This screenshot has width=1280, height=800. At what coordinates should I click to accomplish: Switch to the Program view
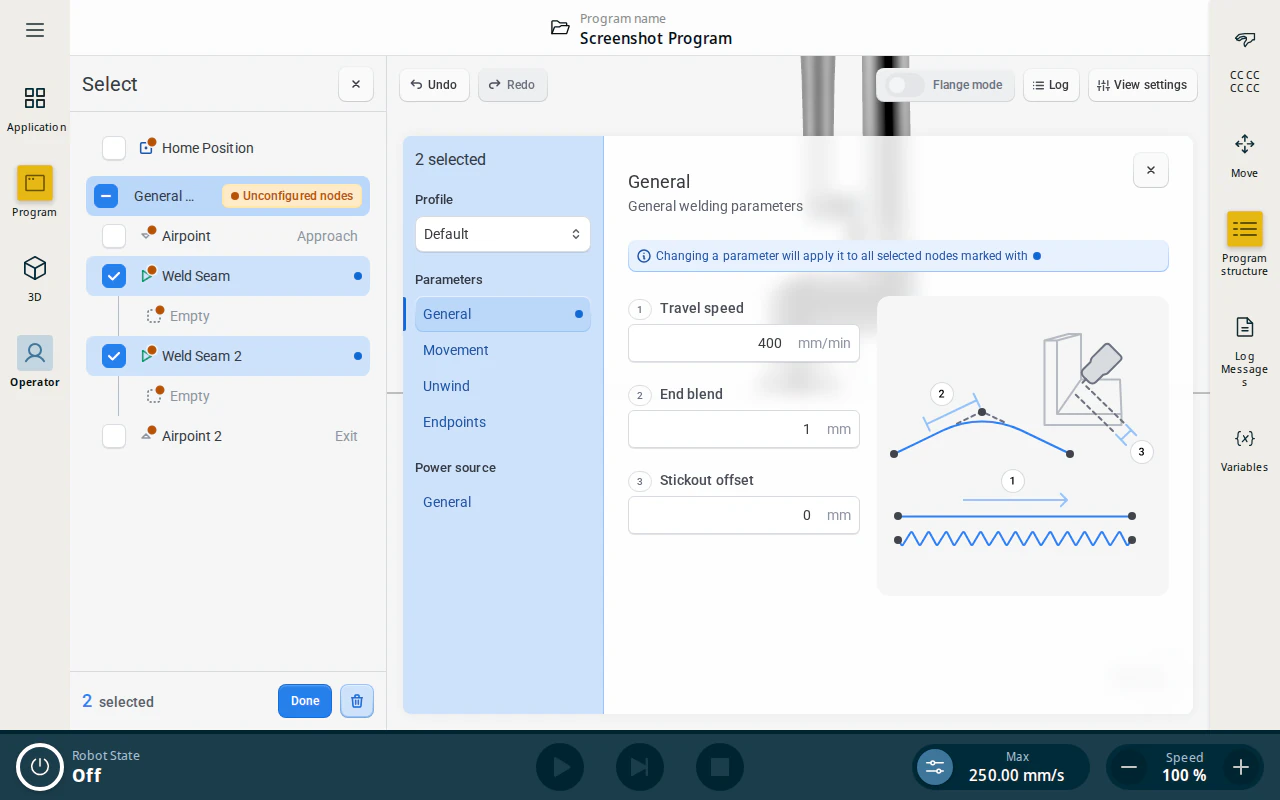[x=35, y=192]
